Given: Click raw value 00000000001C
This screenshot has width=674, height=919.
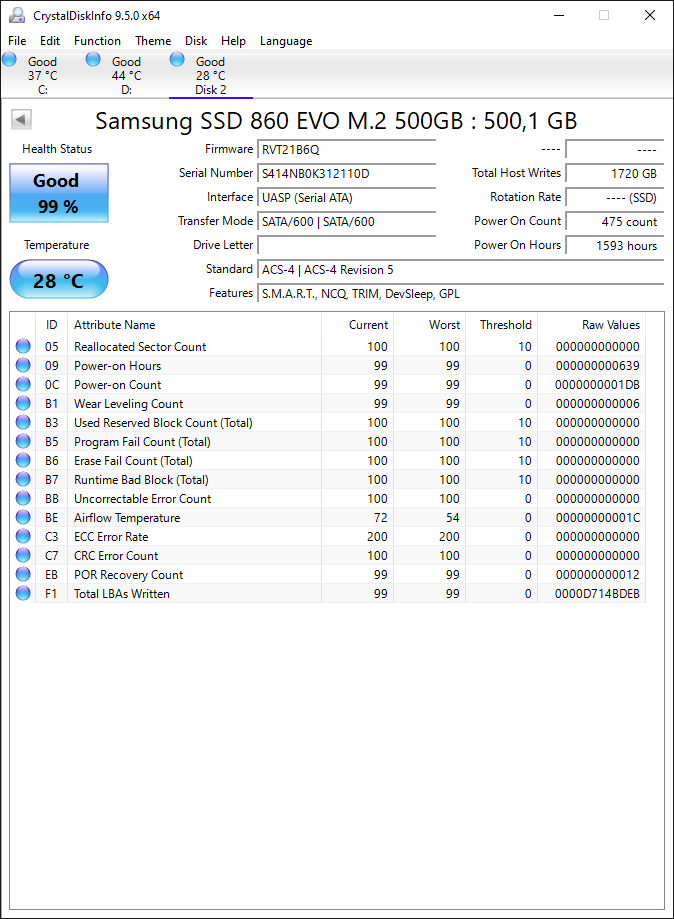Looking at the screenshot, I should 598,518.
